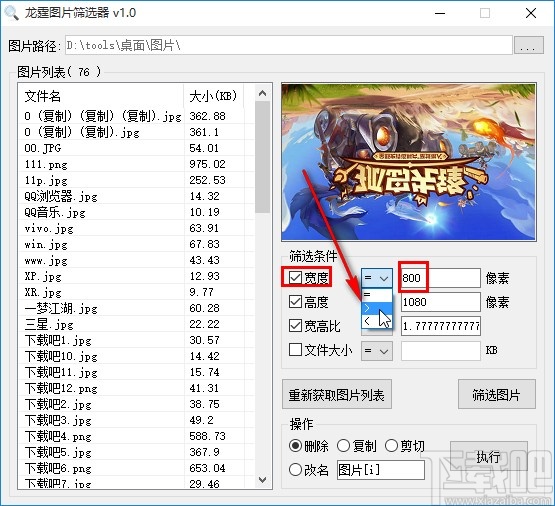Click the image path input field
The width and height of the screenshot is (555, 506).
coord(289,45)
